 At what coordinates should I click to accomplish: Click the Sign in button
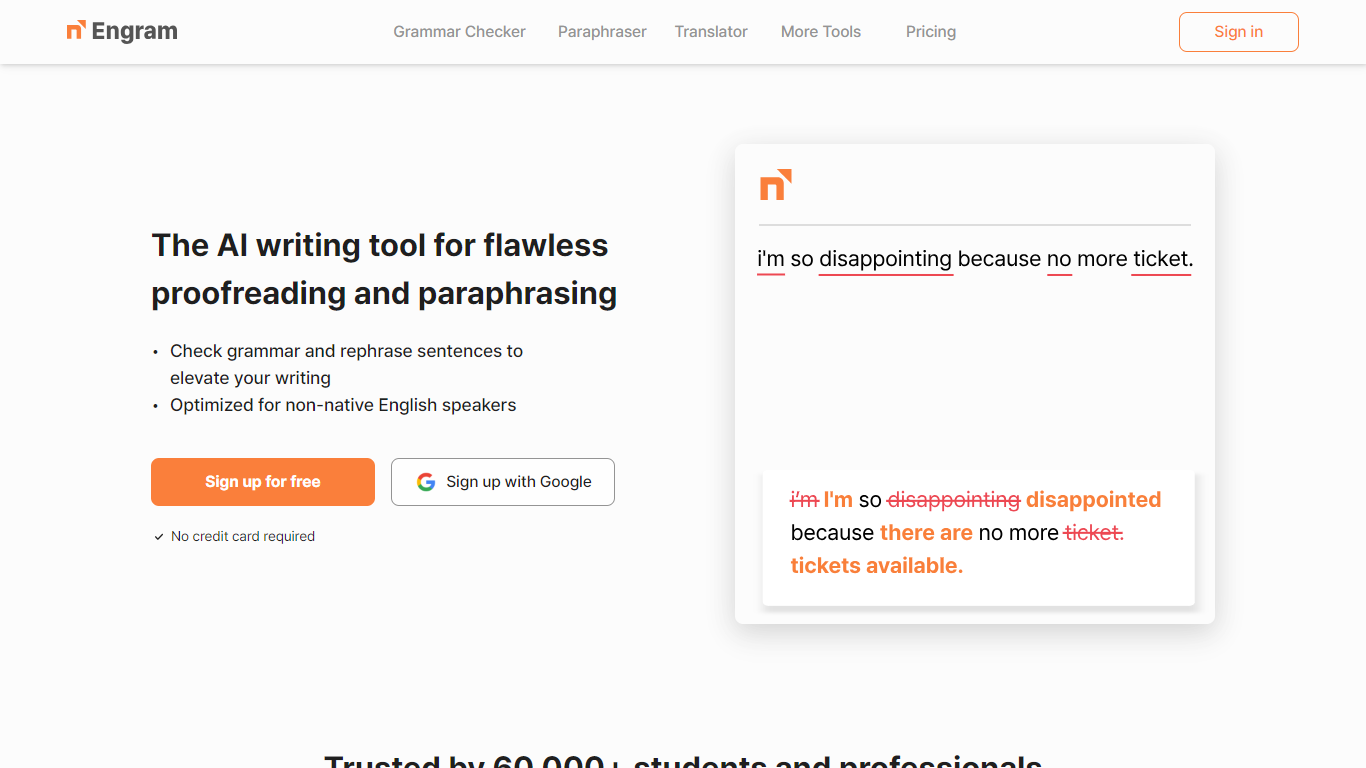1238,32
